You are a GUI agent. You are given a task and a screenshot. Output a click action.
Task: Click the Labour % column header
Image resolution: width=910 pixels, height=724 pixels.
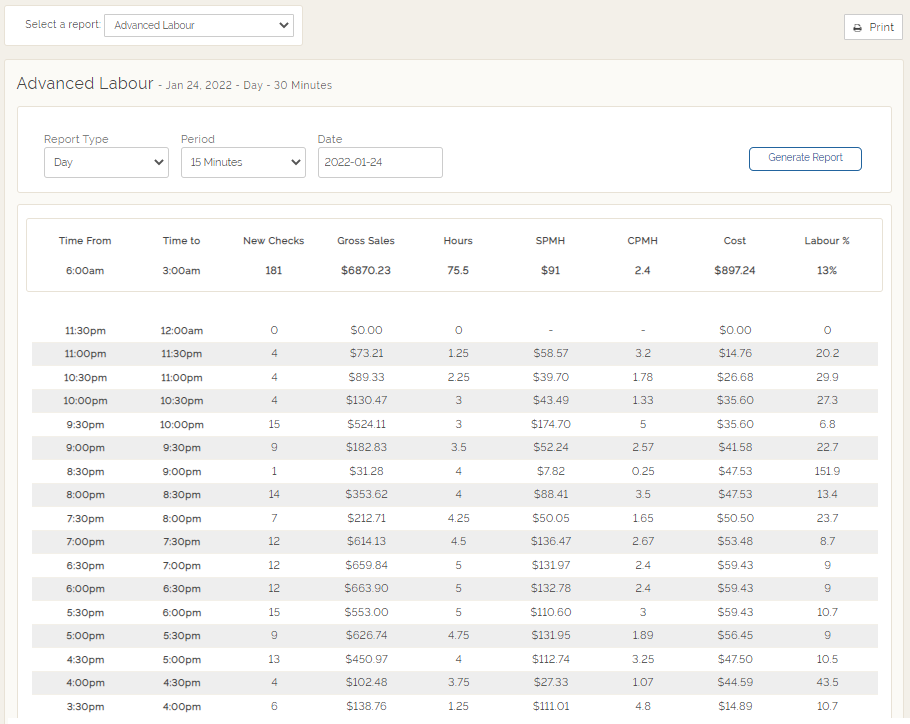point(827,241)
